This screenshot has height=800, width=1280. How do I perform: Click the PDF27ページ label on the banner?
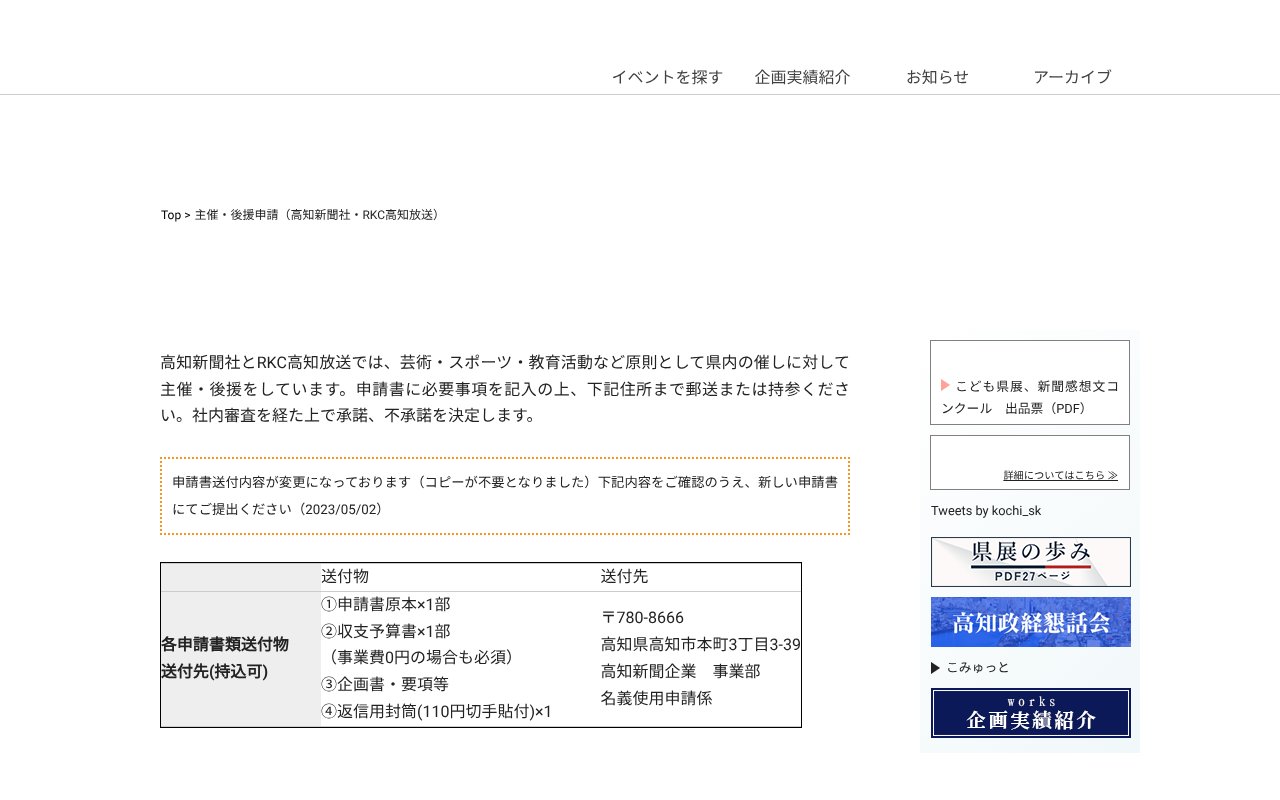point(1030,575)
